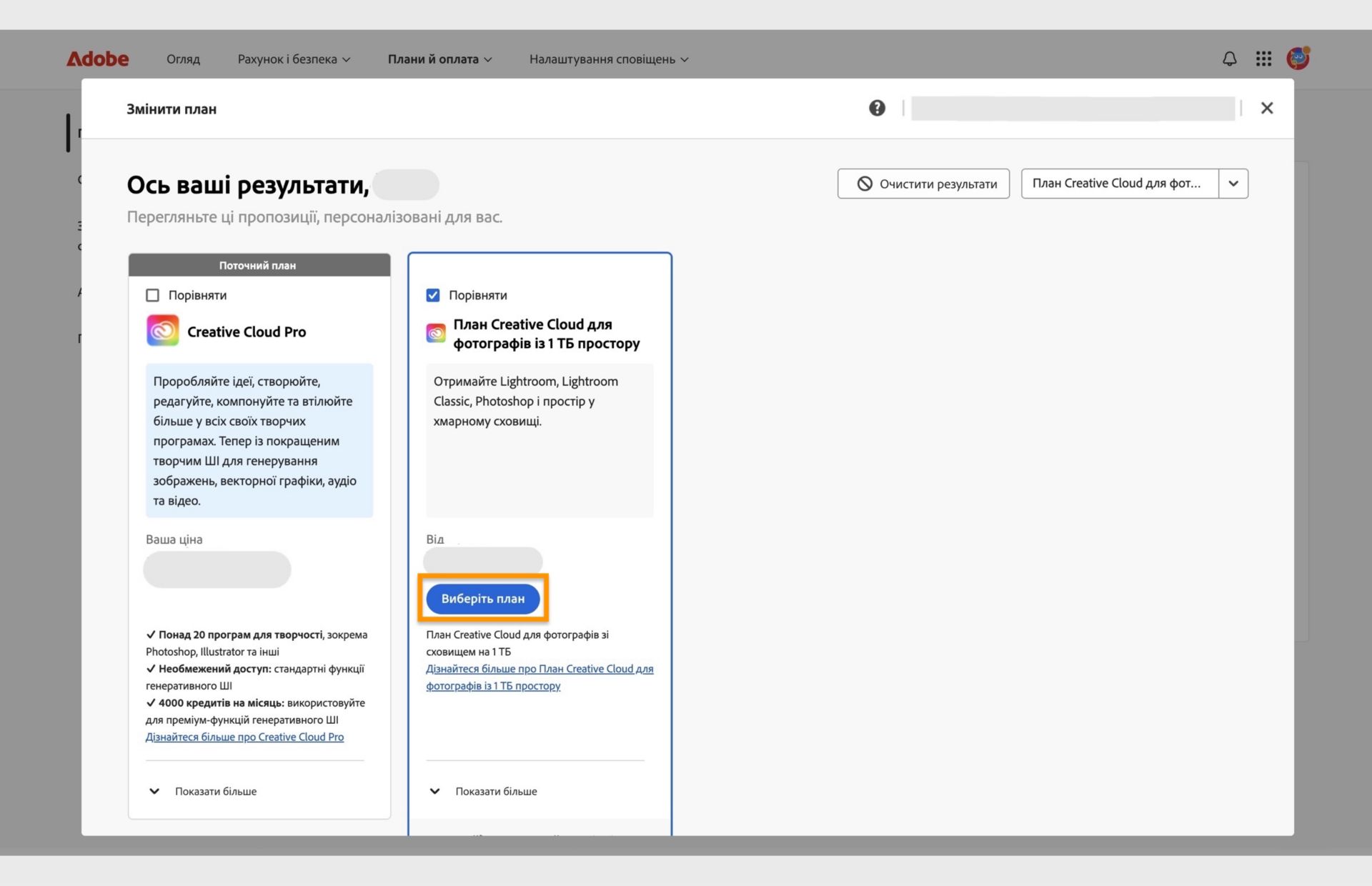The width and height of the screenshot is (1372, 886).
Task: Uncheck Compare for the Photography plan
Action: pyautogui.click(x=433, y=295)
